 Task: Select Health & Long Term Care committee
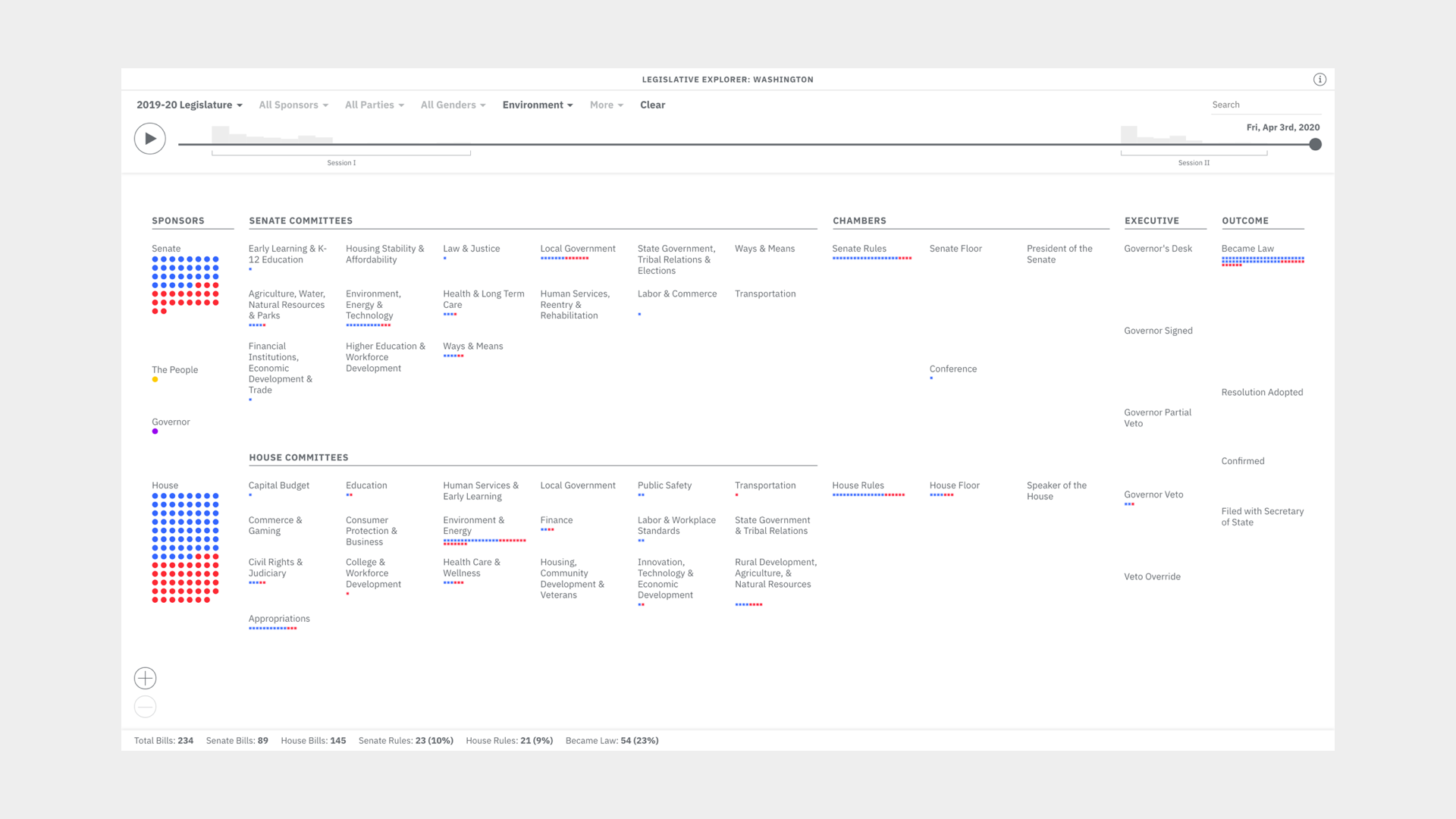[484, 300]
